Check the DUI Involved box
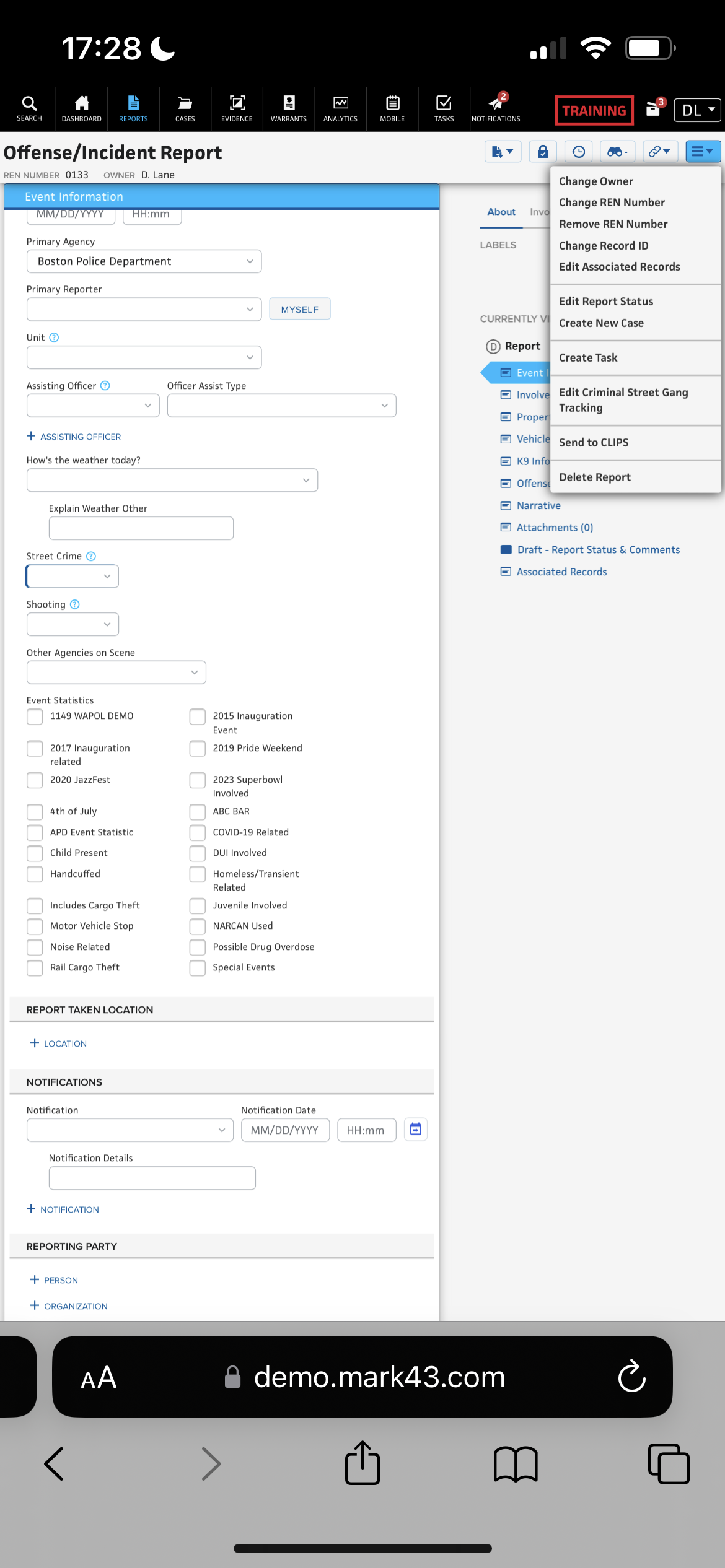Screen dimensions: 725x1568 198,853
